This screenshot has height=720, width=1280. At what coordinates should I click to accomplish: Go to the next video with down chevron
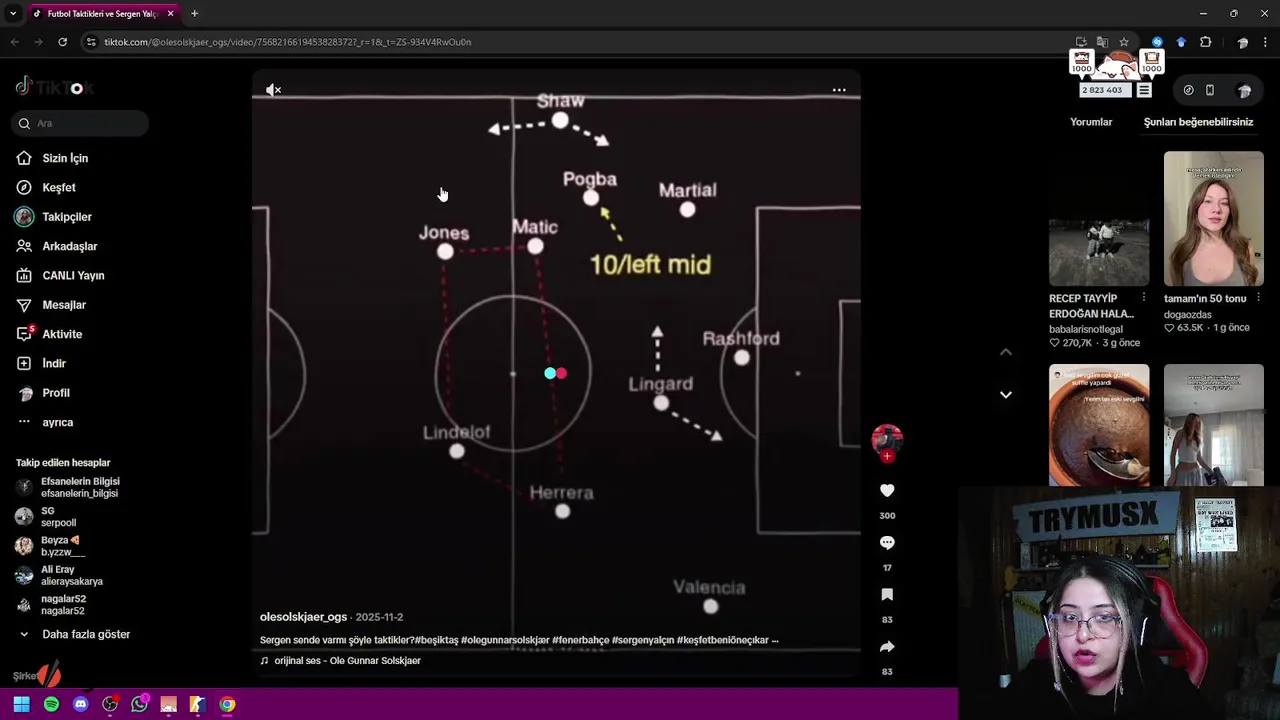point(1006,394)
